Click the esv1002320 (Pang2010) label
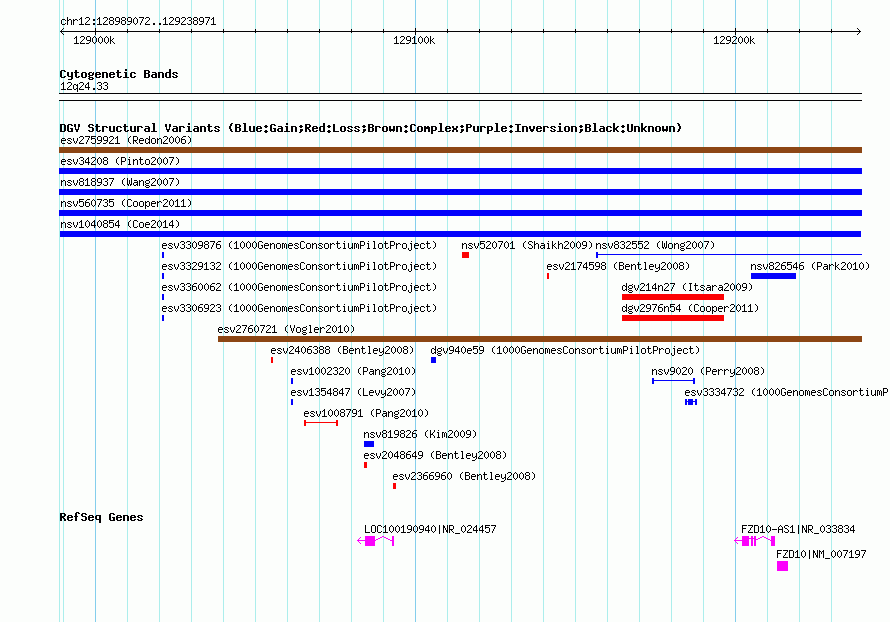Viewport: 890px width, 622px height. [x=353, y=371]
